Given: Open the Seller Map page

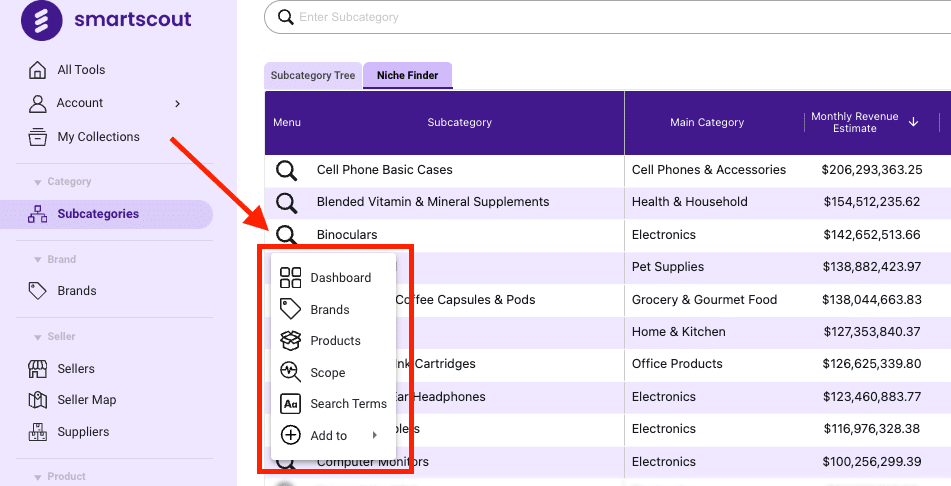Looking at the screenshot, I should [x=87, y=400].
